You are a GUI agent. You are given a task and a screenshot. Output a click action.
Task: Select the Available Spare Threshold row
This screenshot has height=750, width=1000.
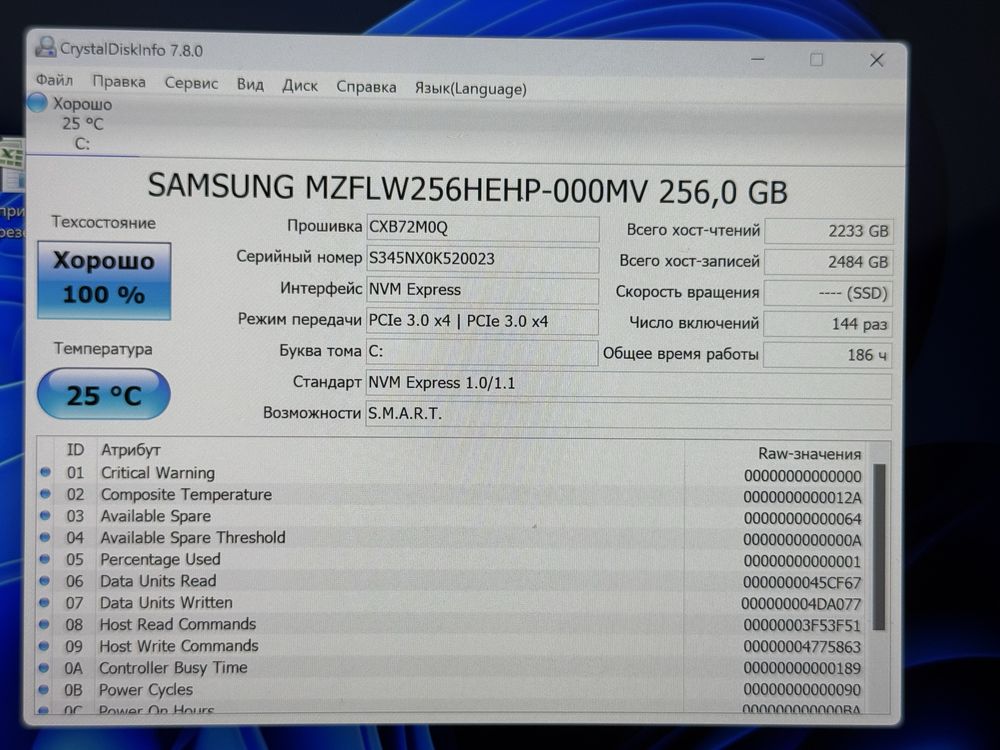click(x=451, y=538)
